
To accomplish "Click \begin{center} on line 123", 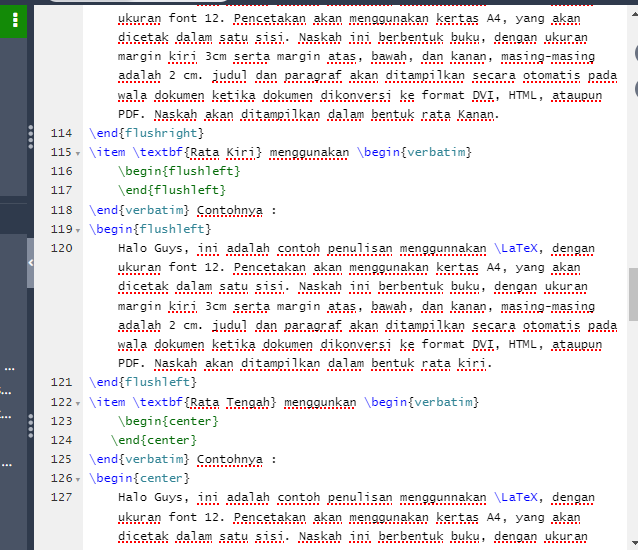I will click(x=168, y=421).
